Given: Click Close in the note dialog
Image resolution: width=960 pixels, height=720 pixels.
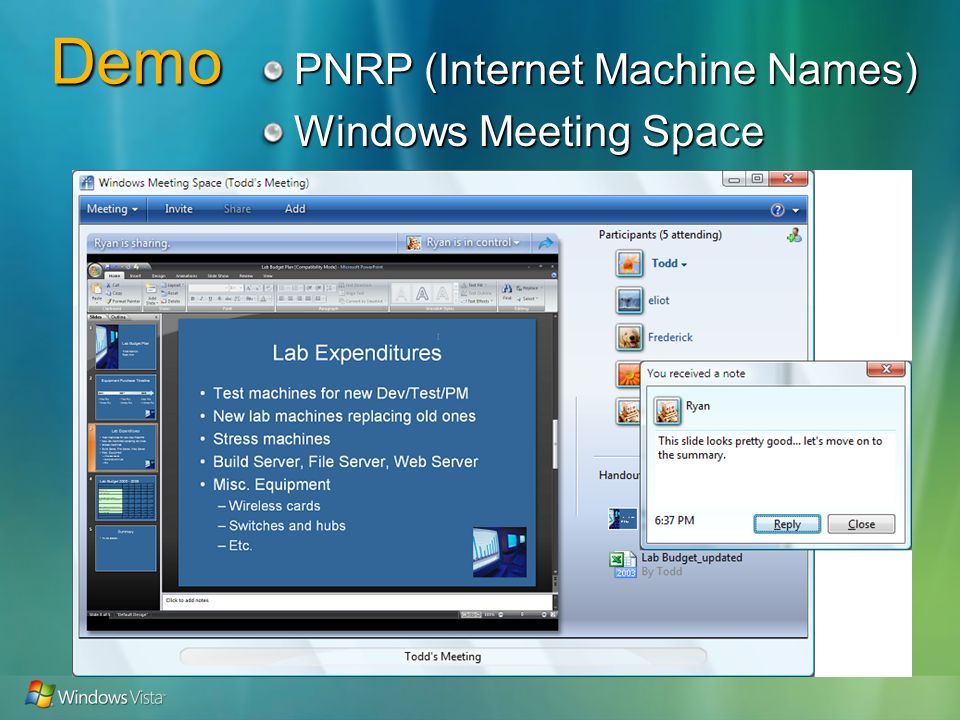Looking at the screenshot, I should [x=861, y=524].
